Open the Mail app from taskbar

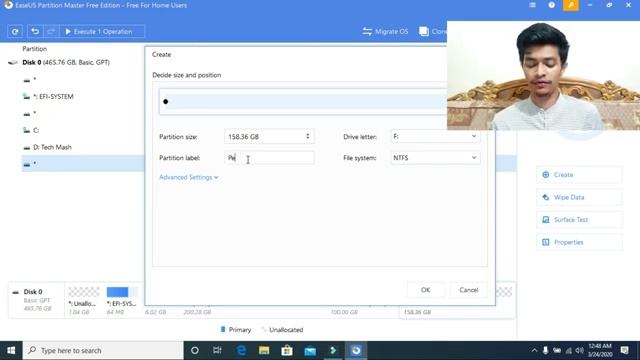pos(310,351)
